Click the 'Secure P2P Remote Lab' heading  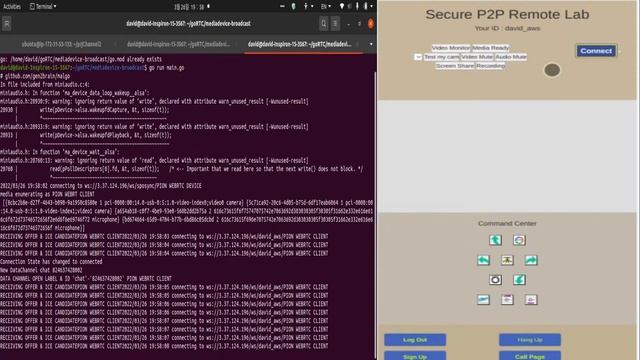(507, 14)
